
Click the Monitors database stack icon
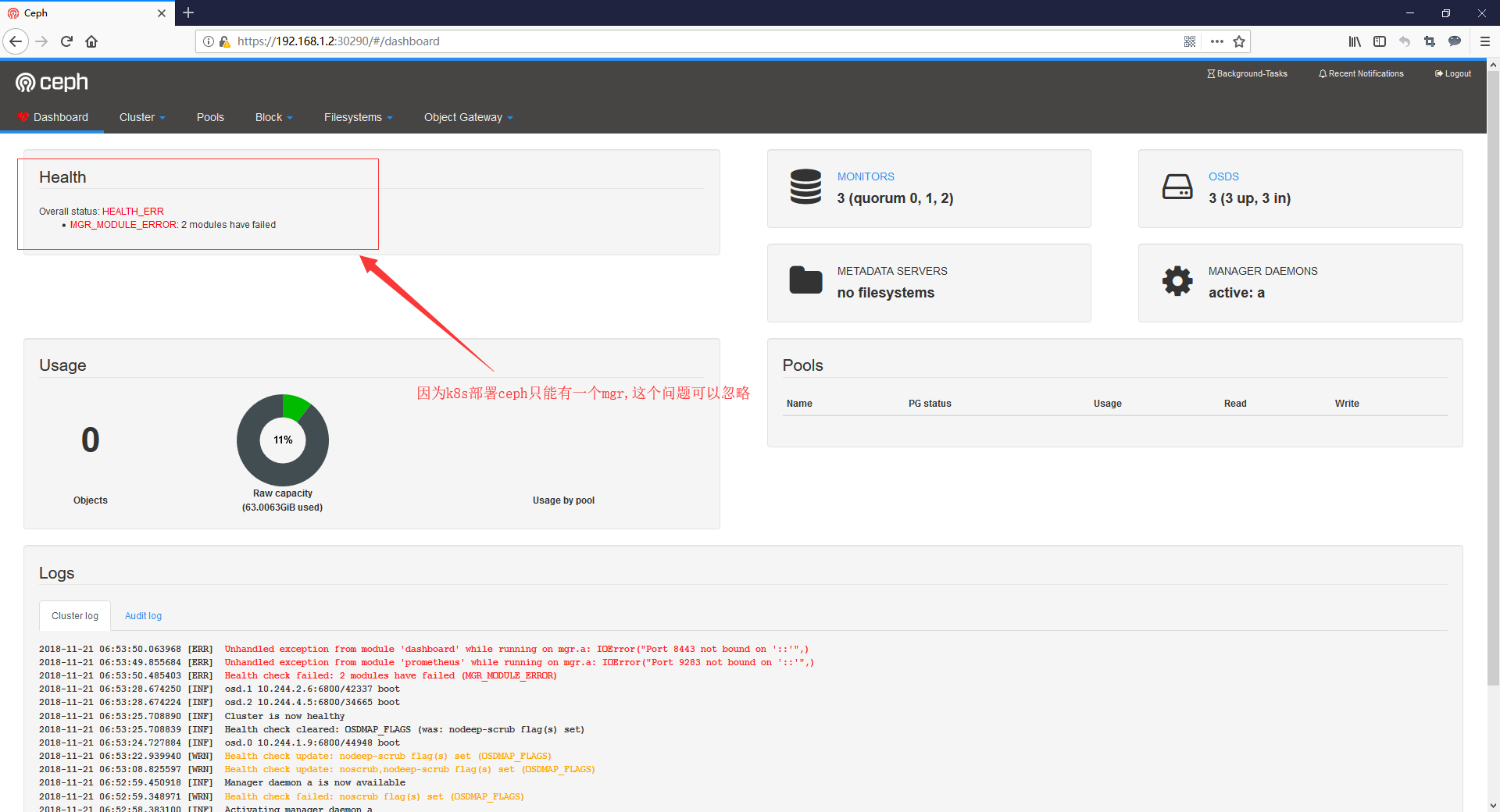[805, 187]
